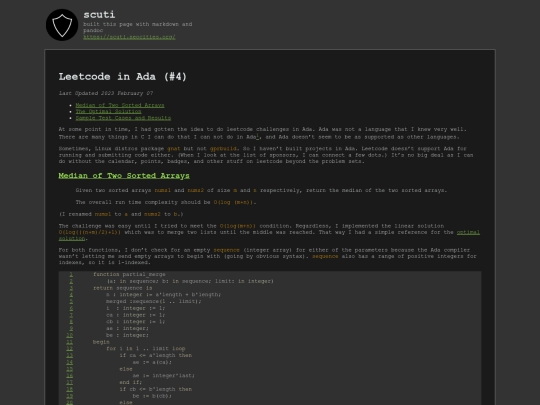Viewport: 540px width, 405px height.
Task: Click 'for i in 1 .. limit loop' code line
Action: [146, 349]
